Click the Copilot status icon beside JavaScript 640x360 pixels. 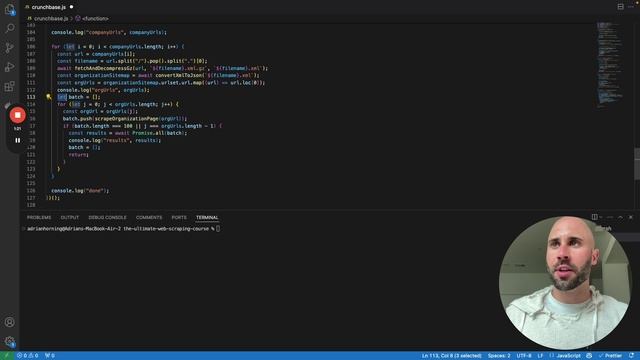[589, 356]
